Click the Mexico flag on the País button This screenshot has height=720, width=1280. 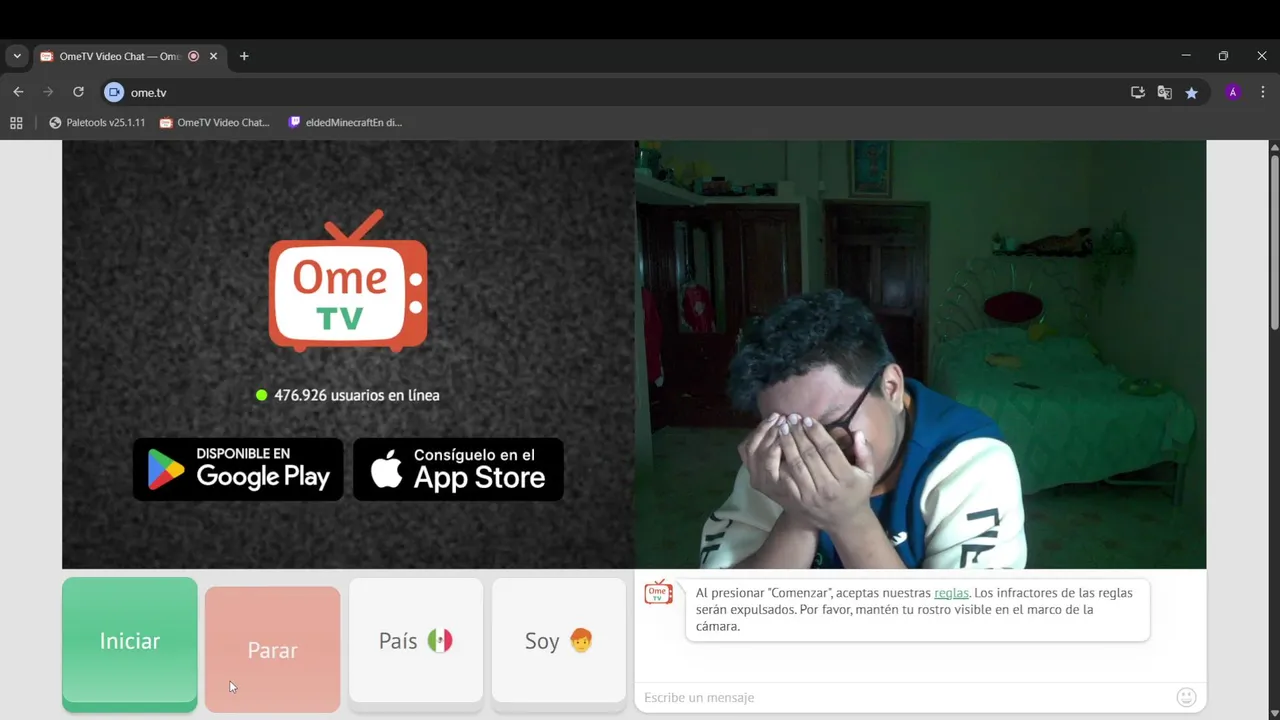click(x=440, y=640)
